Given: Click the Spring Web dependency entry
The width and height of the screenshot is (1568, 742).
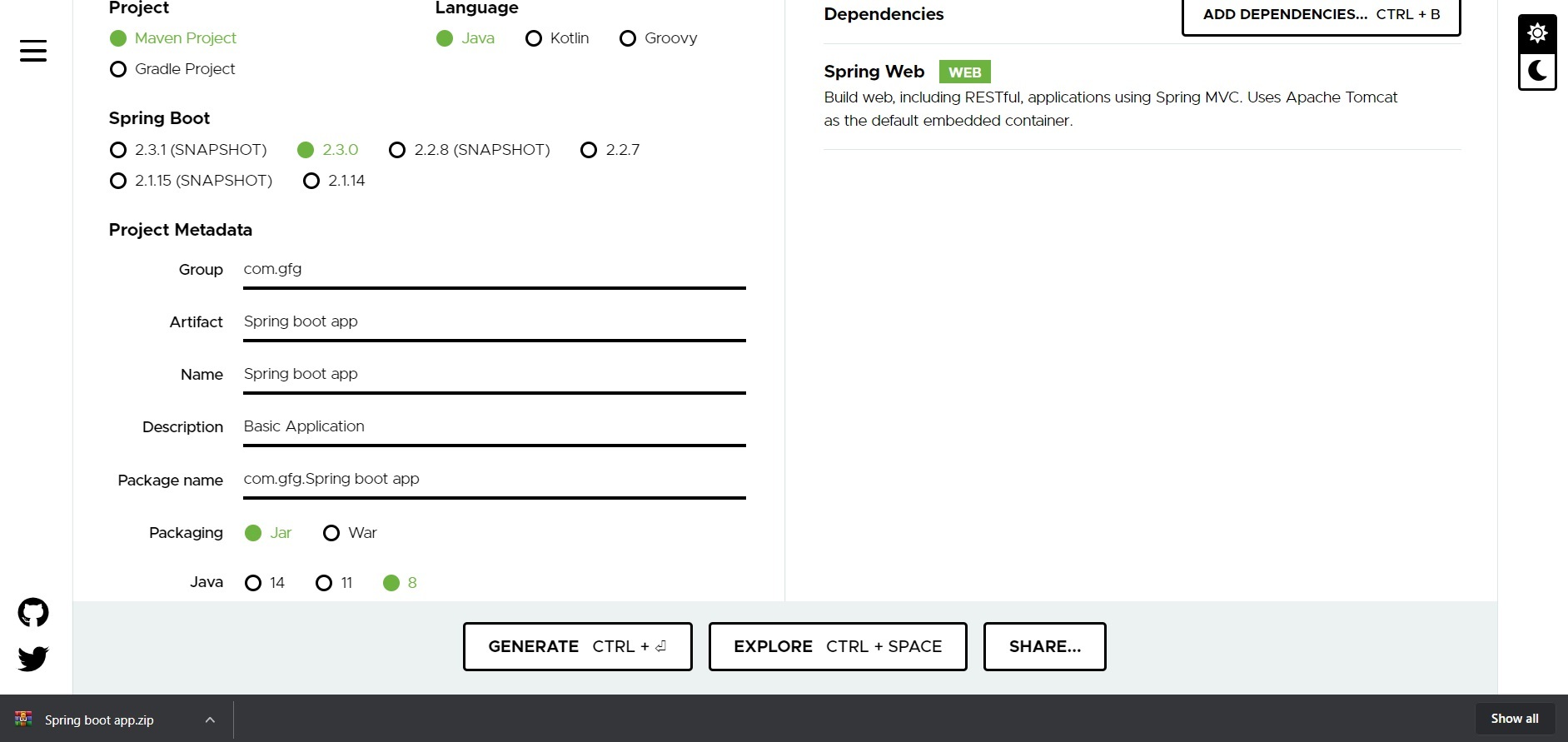Looking at the screenshot, I should tap(1142, 96).
